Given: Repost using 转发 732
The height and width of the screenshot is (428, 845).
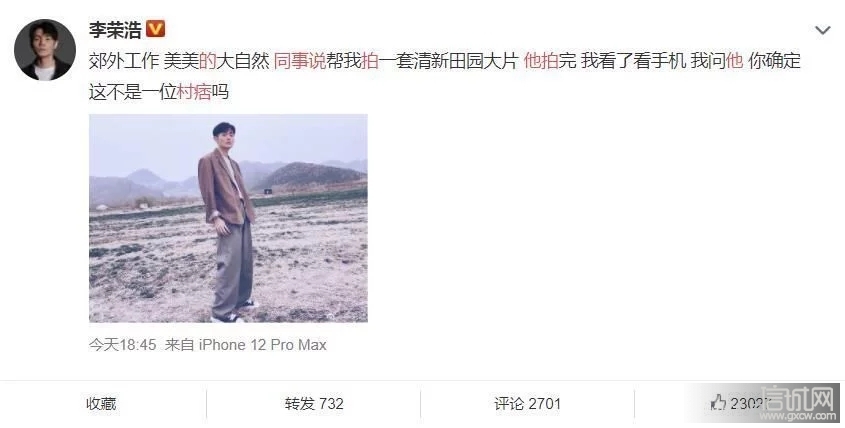Looking at the screenshot, I should click(314, 403).
